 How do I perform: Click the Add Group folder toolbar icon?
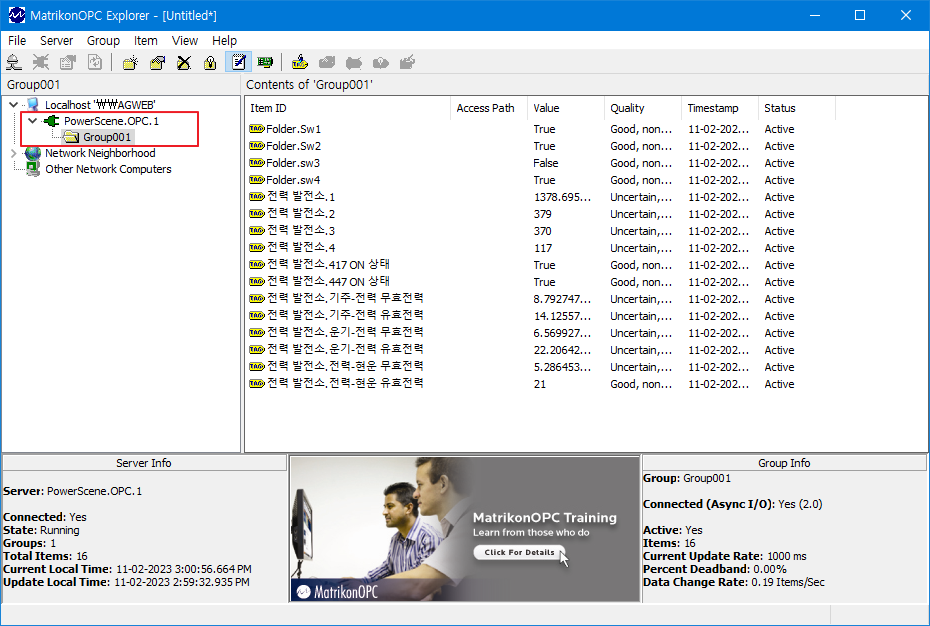click(x=131, y=63)
